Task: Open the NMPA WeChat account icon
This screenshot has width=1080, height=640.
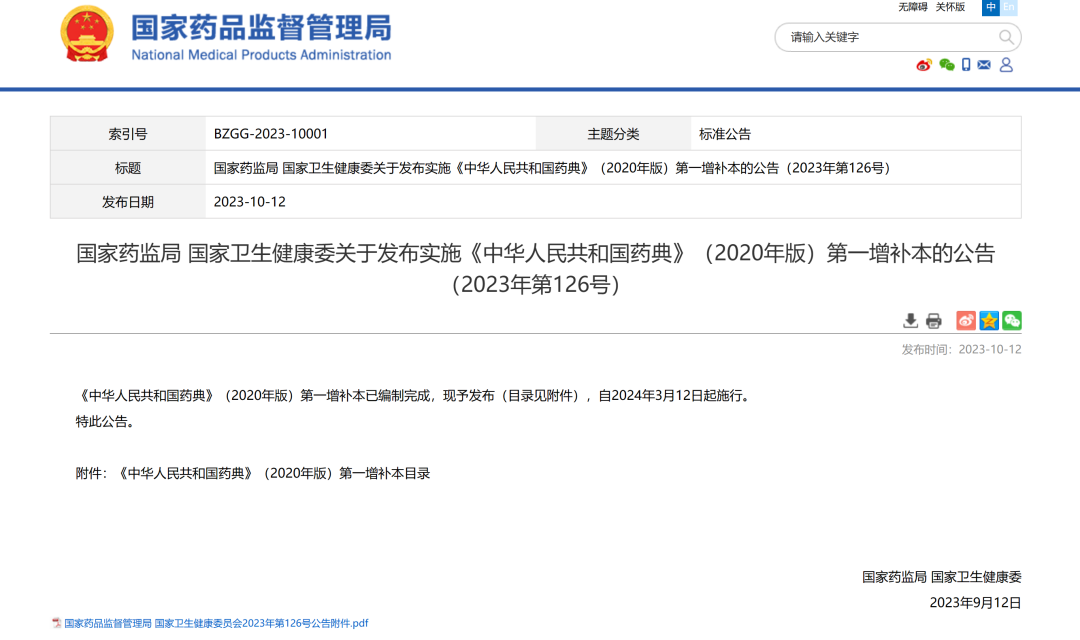Action: (x=945, y=64)
